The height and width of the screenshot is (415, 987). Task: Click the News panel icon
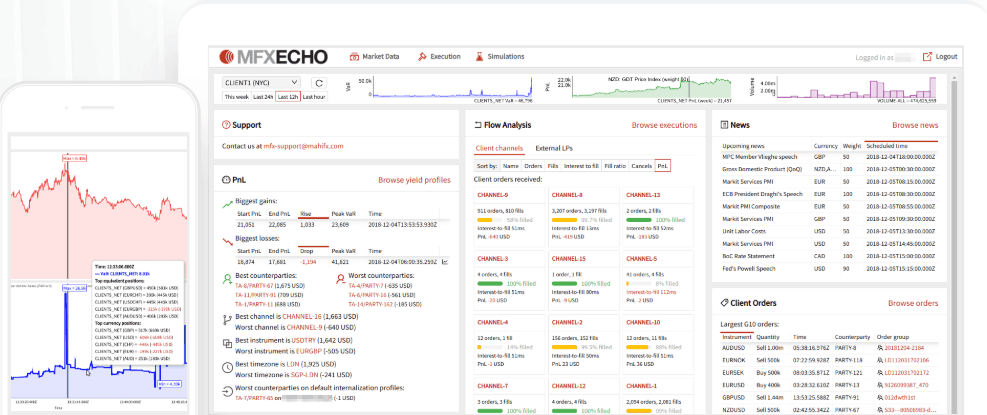(x=722, y=125)
